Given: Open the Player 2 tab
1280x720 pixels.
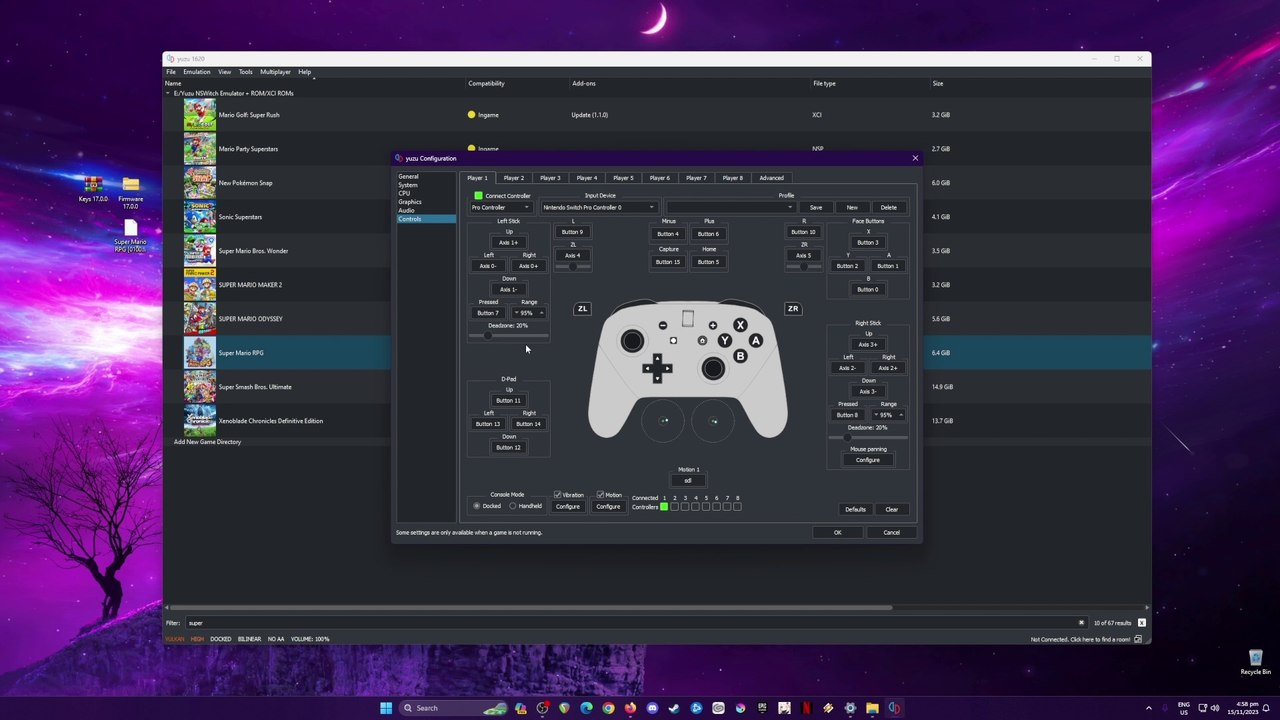Looking at the screenshot, I should 514,178.
